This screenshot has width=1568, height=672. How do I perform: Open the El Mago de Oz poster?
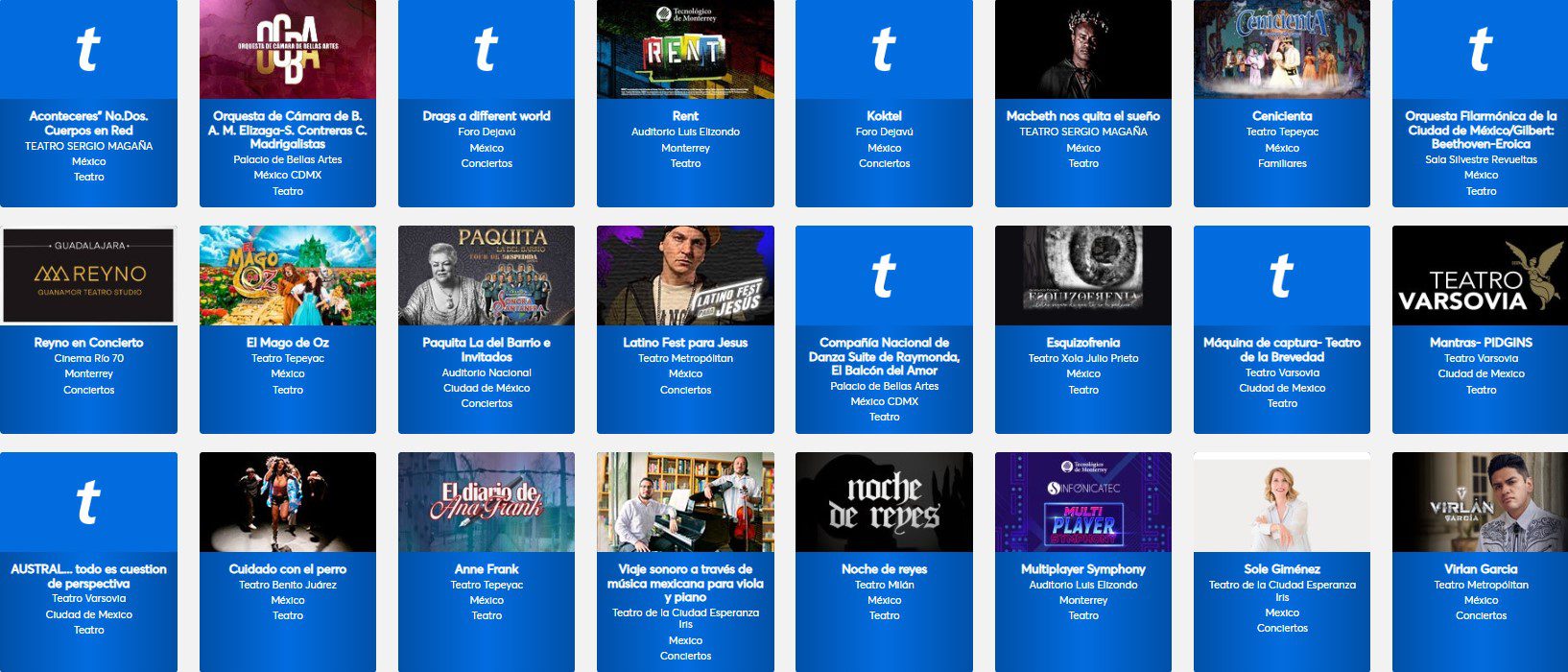coord(288,276)
